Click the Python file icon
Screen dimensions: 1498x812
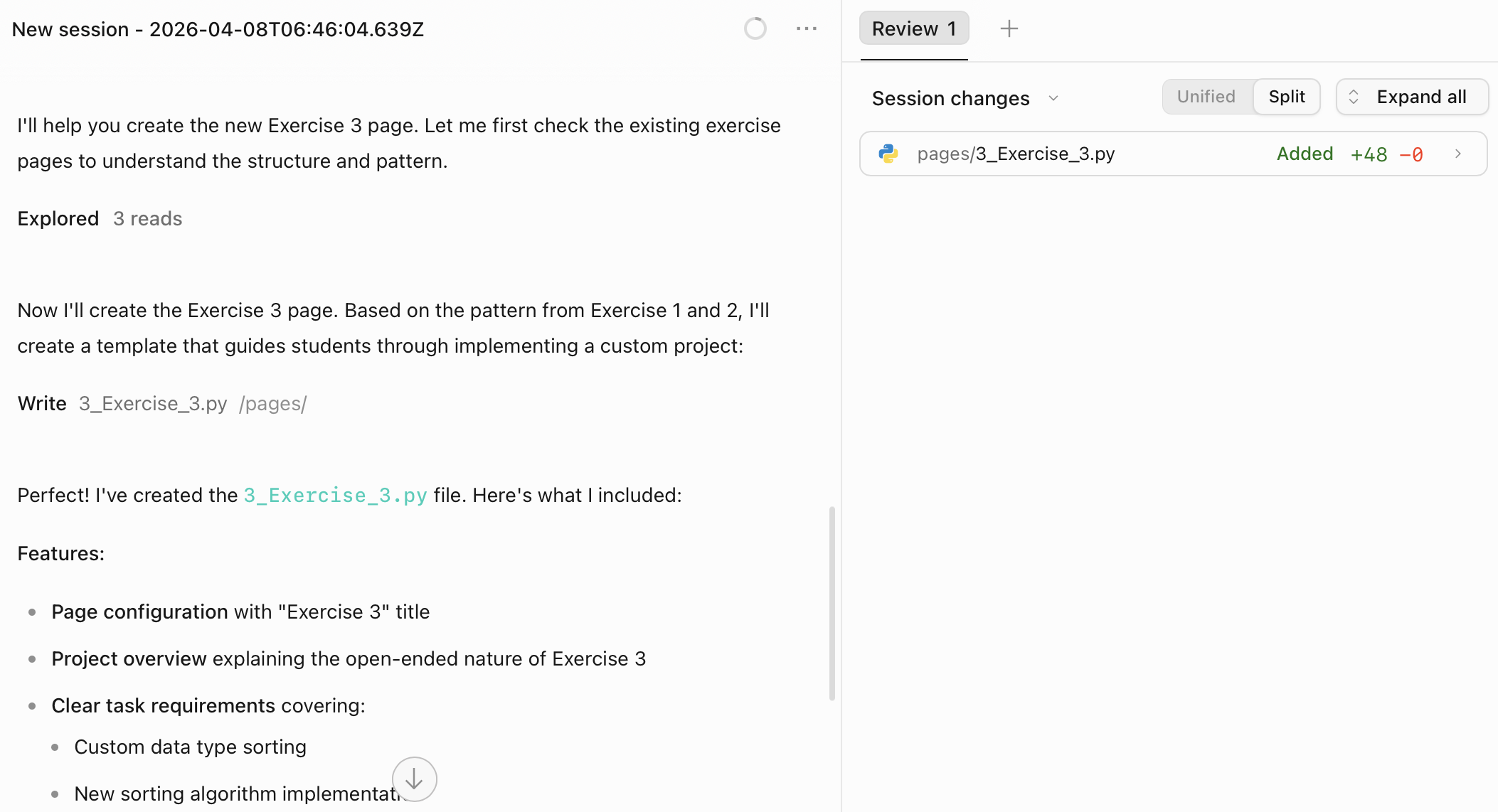[x=888, y=154]
